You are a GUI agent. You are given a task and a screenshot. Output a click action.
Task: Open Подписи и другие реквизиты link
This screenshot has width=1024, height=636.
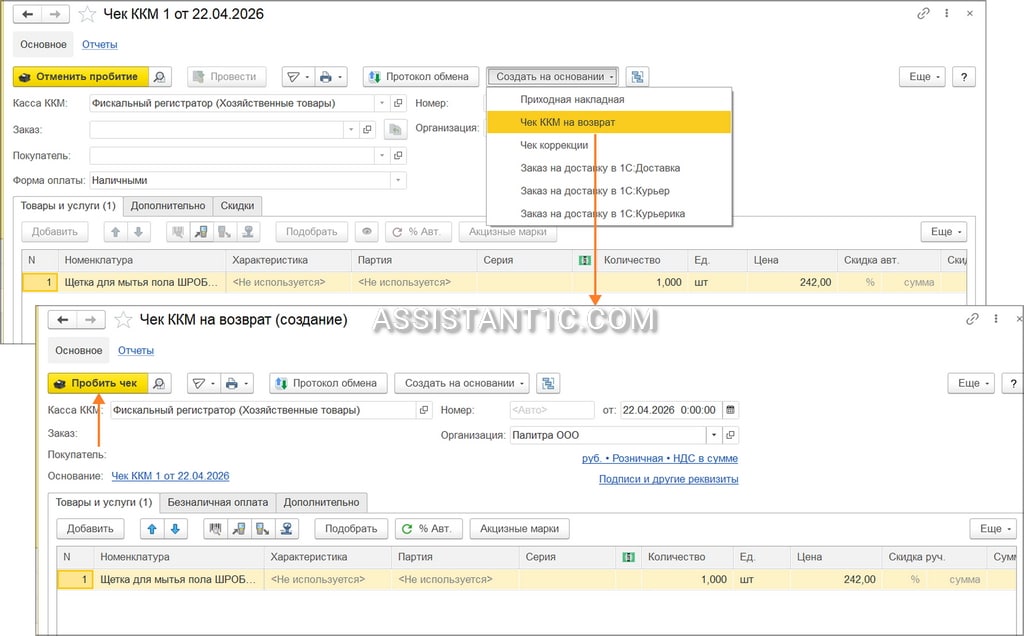pyautogui.click(x=669, y=479)
